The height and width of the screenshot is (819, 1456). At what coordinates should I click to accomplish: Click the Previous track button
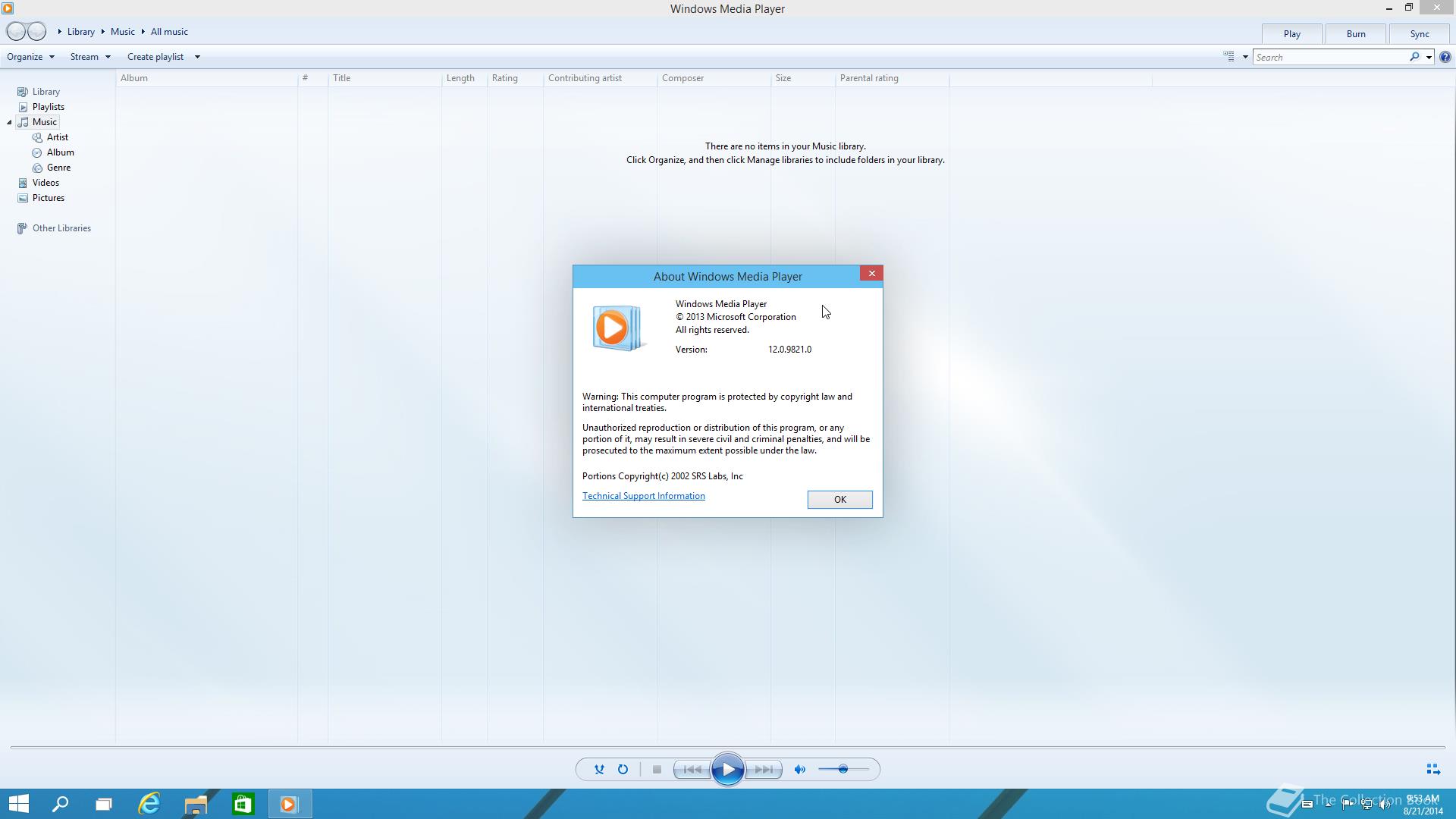[x=692, y=770]
